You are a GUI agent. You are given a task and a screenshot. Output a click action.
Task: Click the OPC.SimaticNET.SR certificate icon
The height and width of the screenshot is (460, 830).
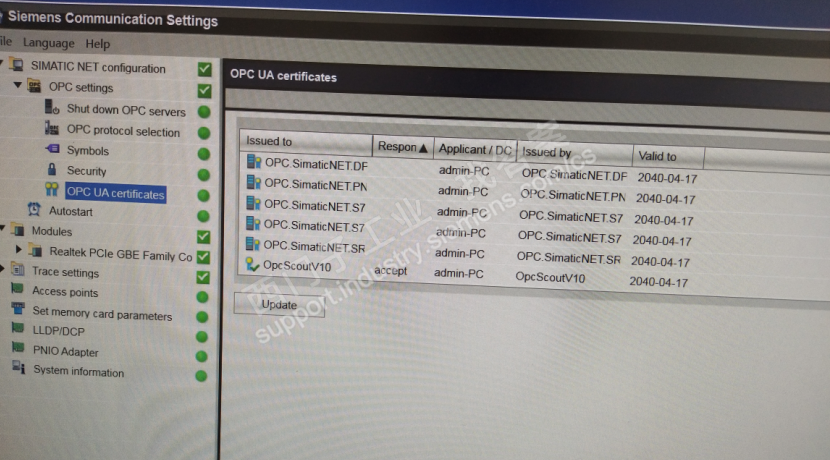coord(252,244)
